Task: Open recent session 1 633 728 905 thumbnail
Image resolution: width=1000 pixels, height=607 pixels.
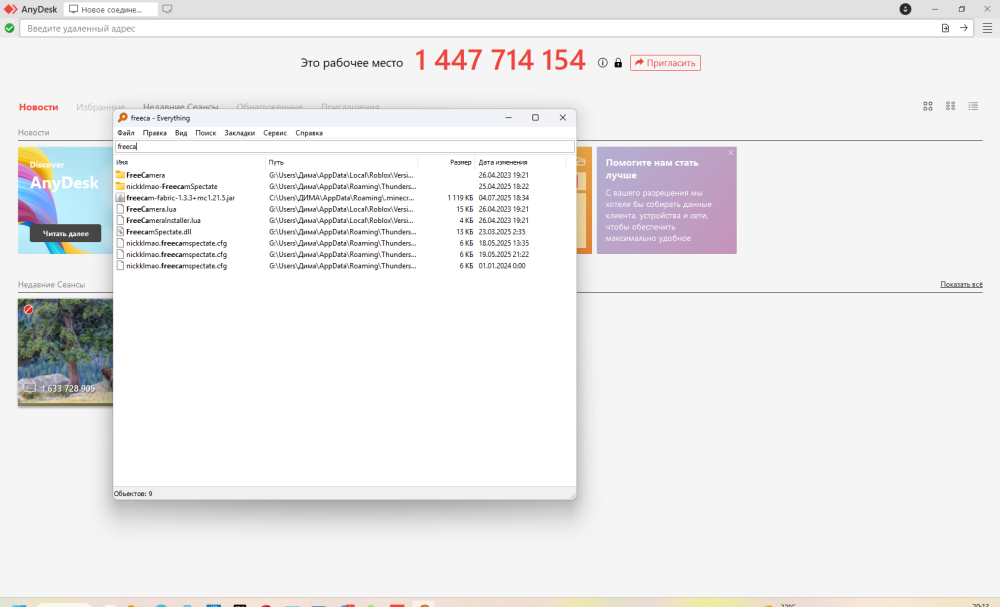Action: (x=65, y=352)
